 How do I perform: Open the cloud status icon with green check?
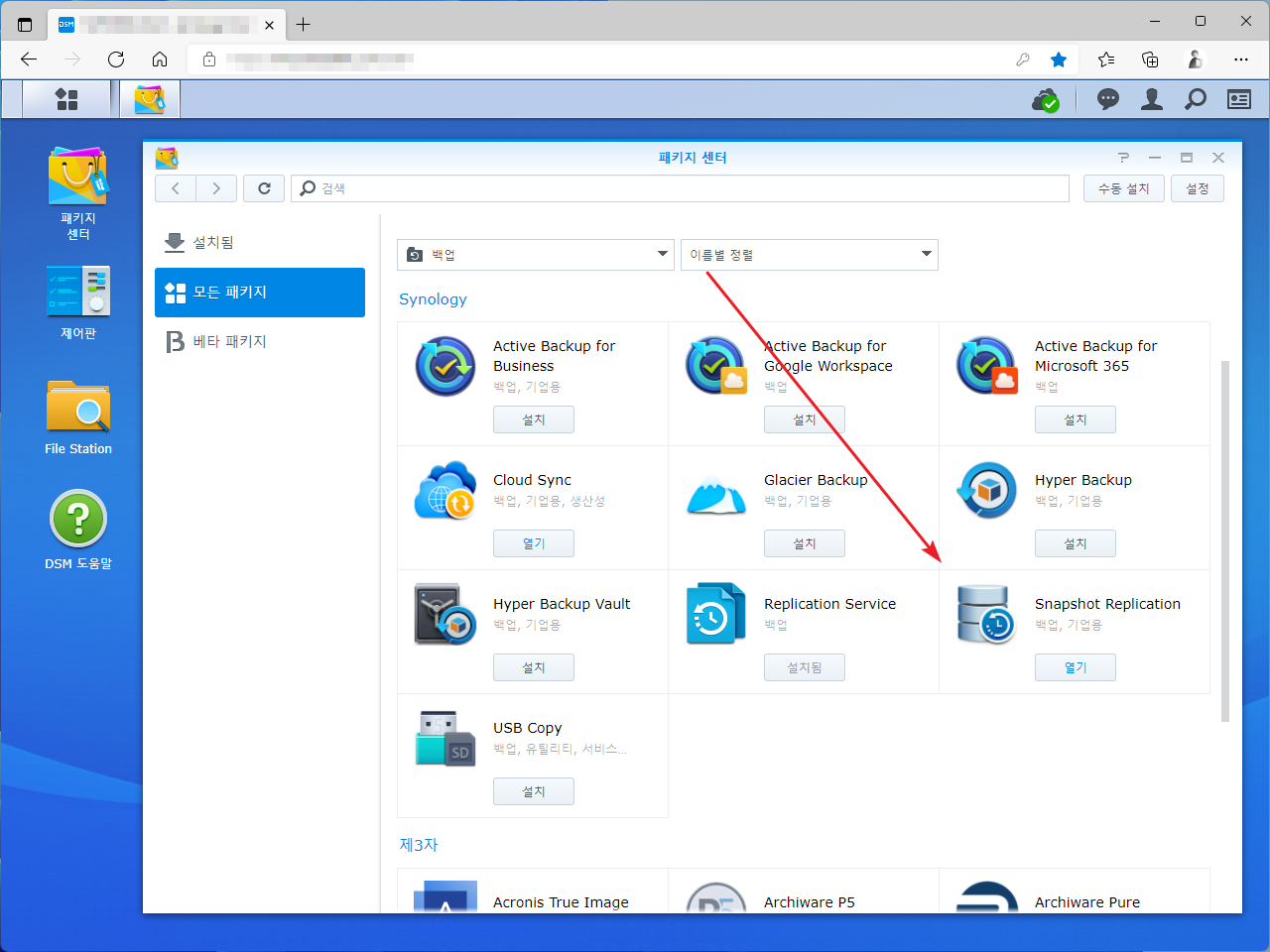[x=1046, y=99]
